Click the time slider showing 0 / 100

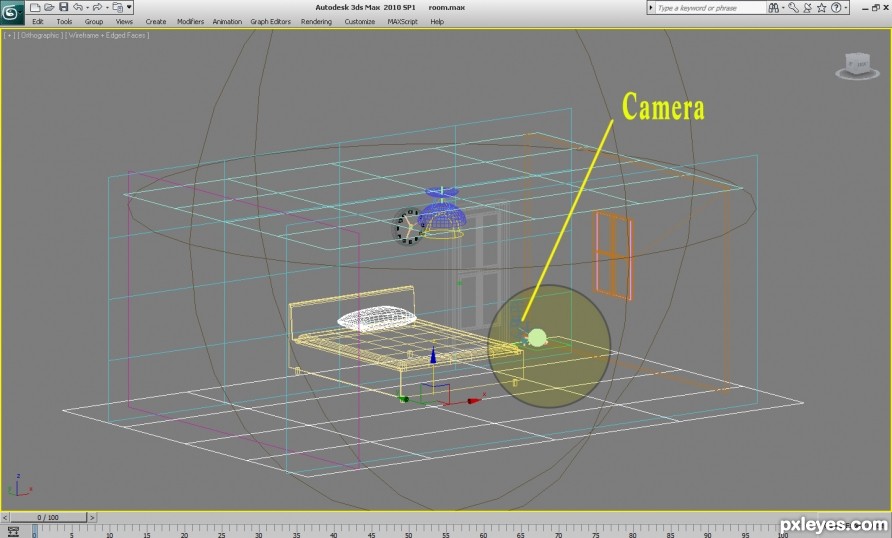point(48,517)
